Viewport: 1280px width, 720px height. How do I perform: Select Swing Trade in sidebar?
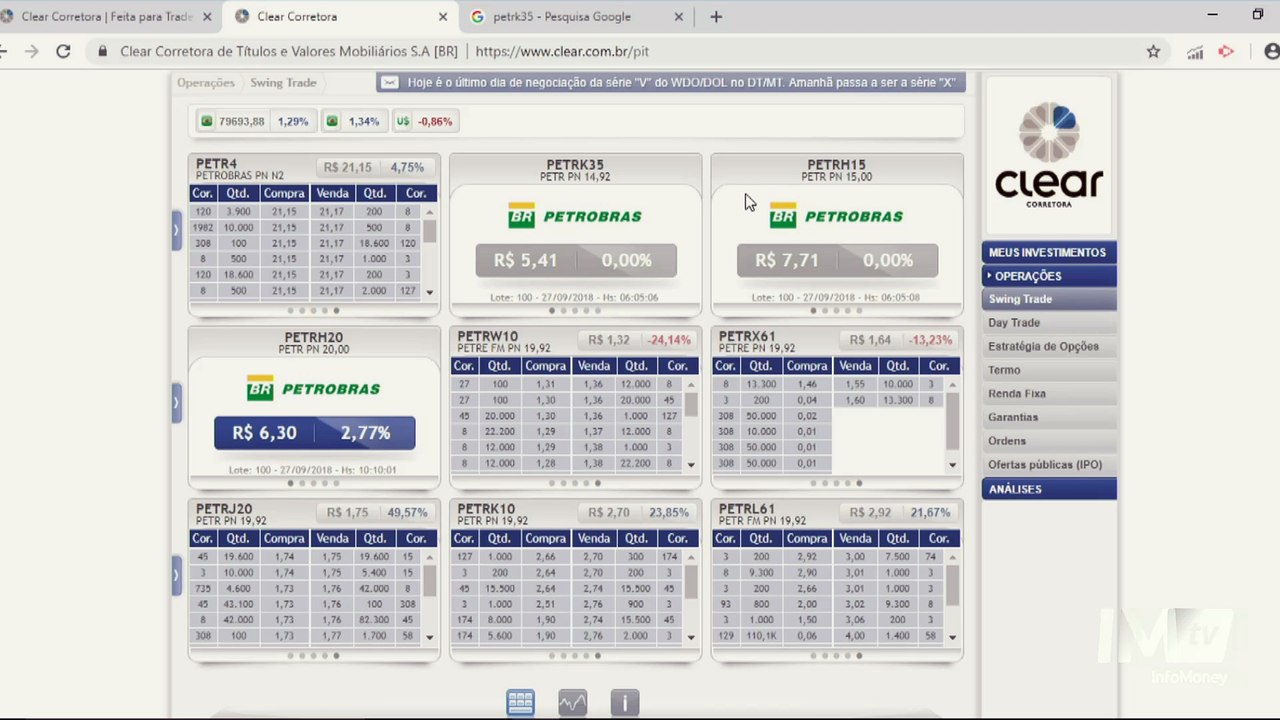click(x=1048, y=299)
